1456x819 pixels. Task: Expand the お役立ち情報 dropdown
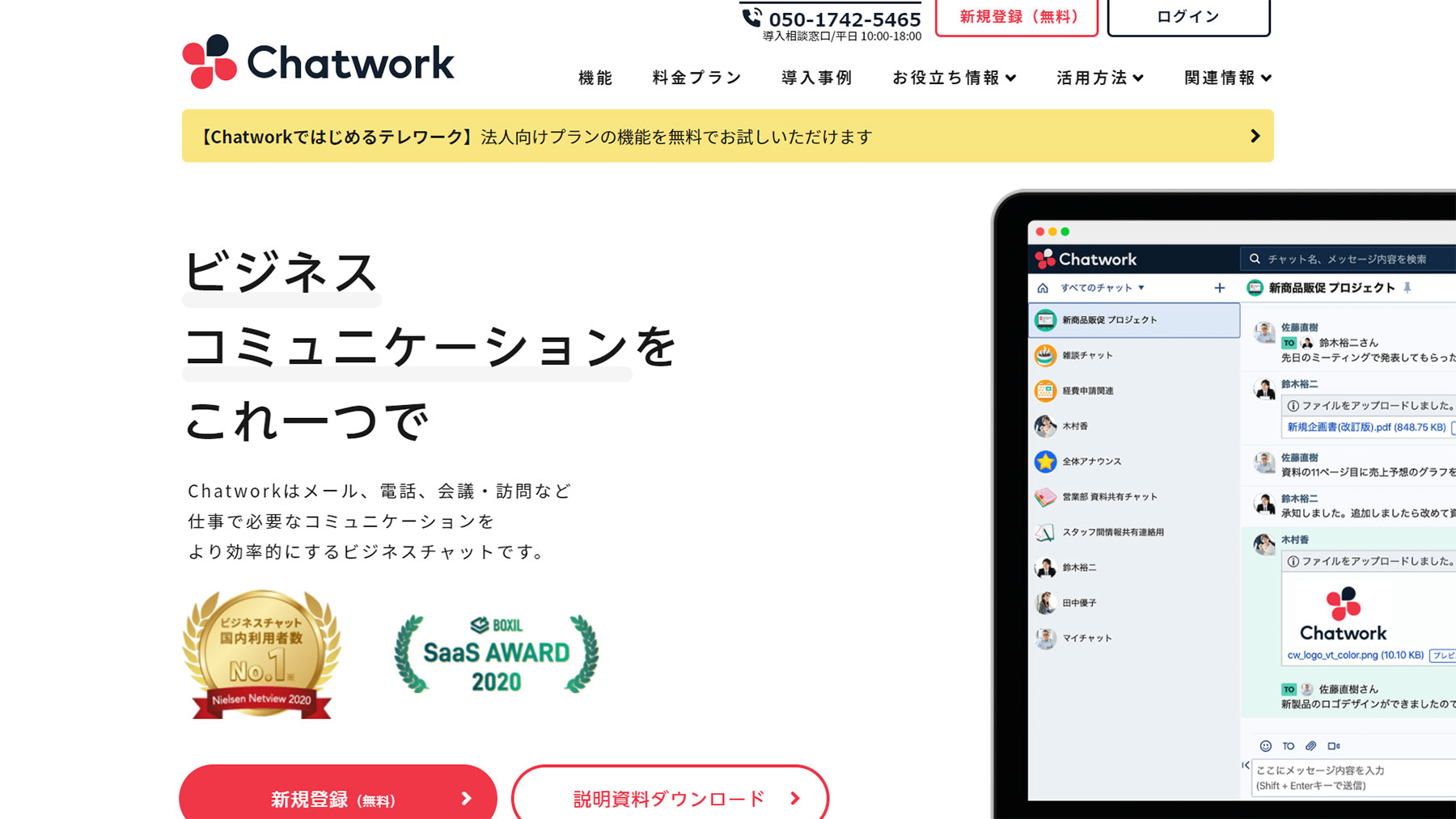pyautogui.click(x=954, y=78)
